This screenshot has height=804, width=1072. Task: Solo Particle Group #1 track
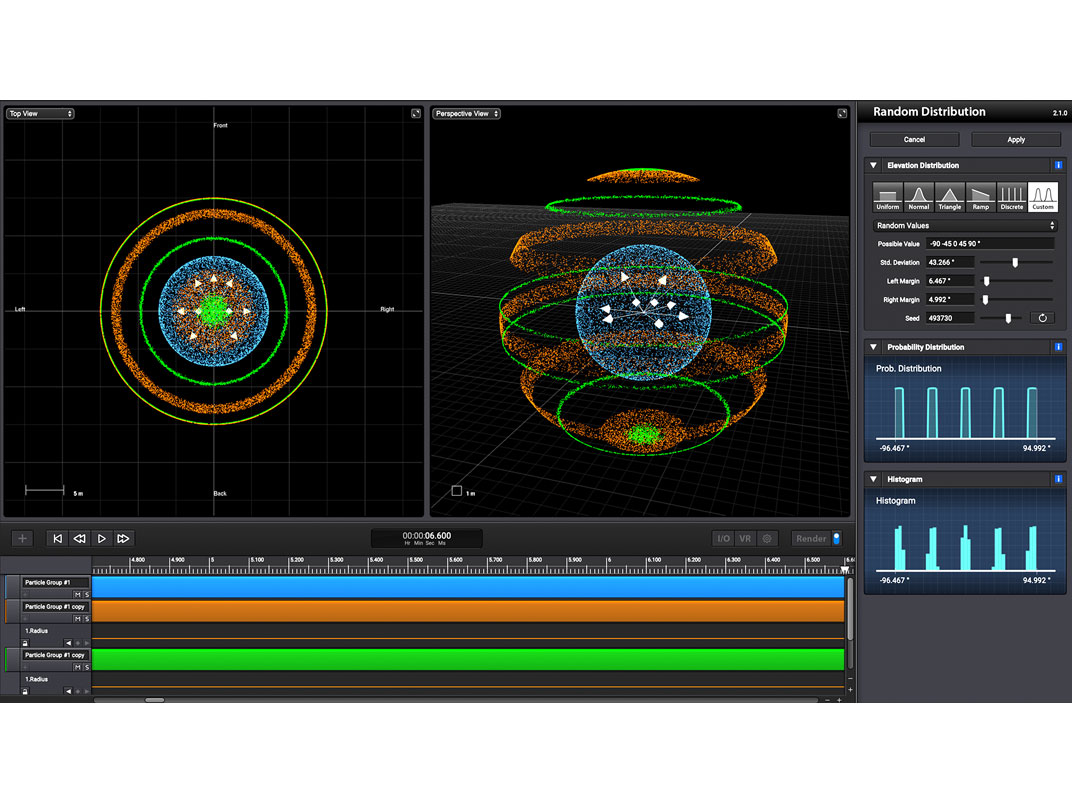(x=87, y=595)
